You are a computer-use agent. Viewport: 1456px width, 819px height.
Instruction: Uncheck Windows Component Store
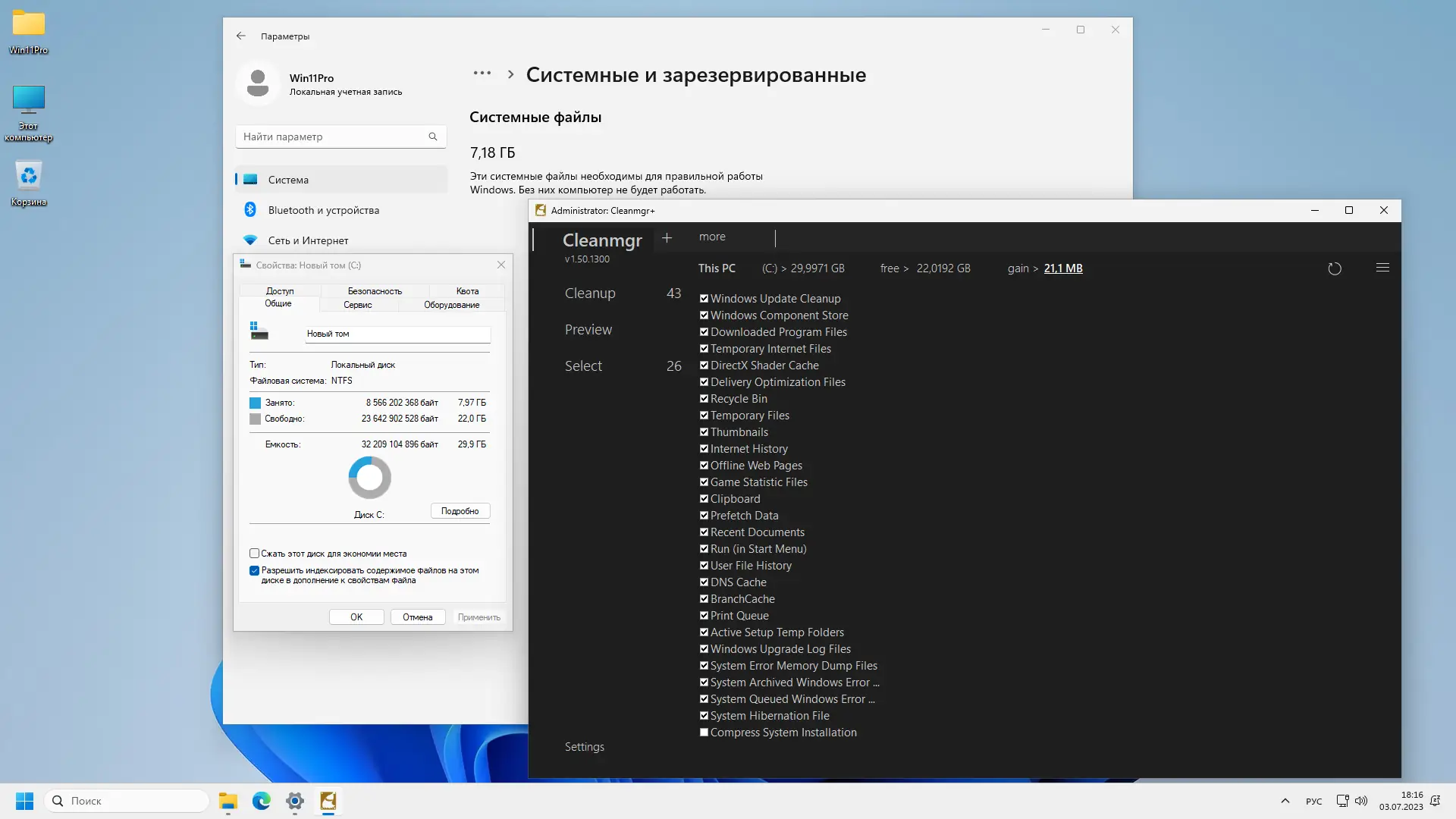[704, 315]
